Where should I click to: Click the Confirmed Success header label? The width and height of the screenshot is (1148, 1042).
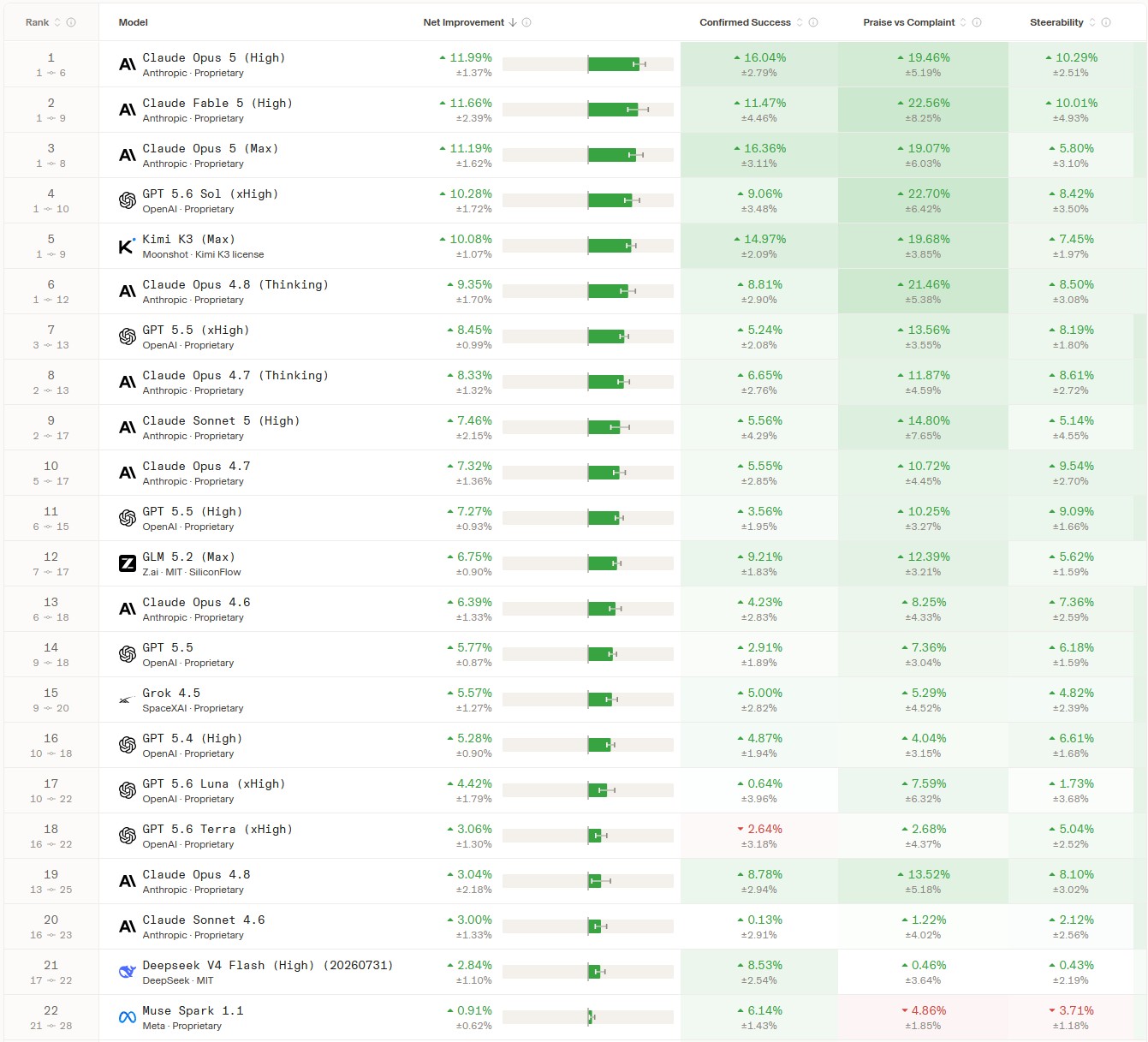tap(745, 22)
